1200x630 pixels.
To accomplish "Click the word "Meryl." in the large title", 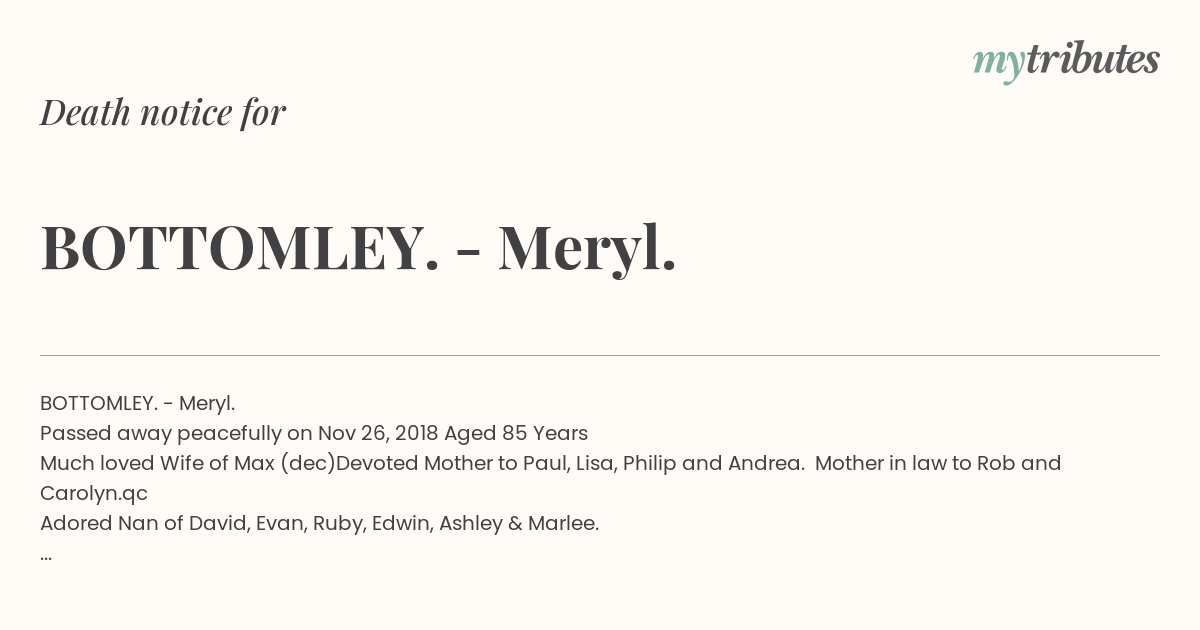I will point(587,248).
